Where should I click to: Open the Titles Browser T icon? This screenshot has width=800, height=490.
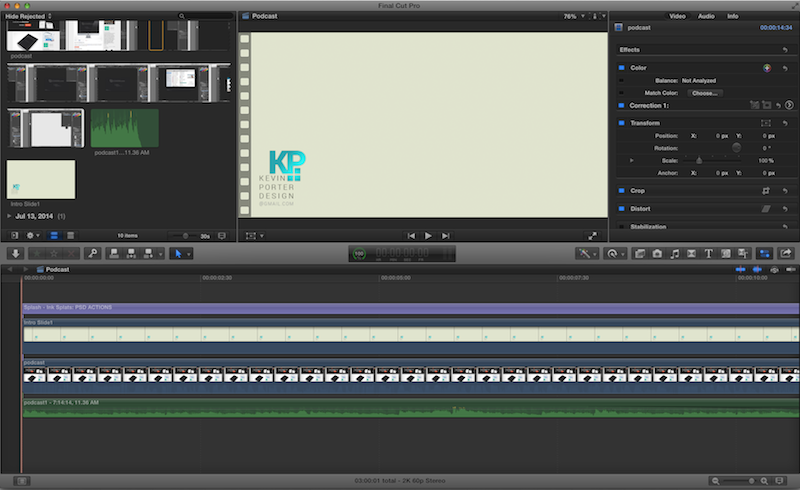pos(709,254)
